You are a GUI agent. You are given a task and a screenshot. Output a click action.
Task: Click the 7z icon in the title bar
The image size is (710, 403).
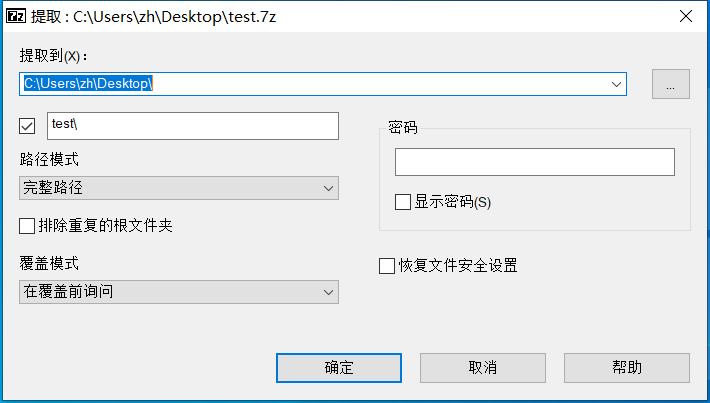coord(16,16)
